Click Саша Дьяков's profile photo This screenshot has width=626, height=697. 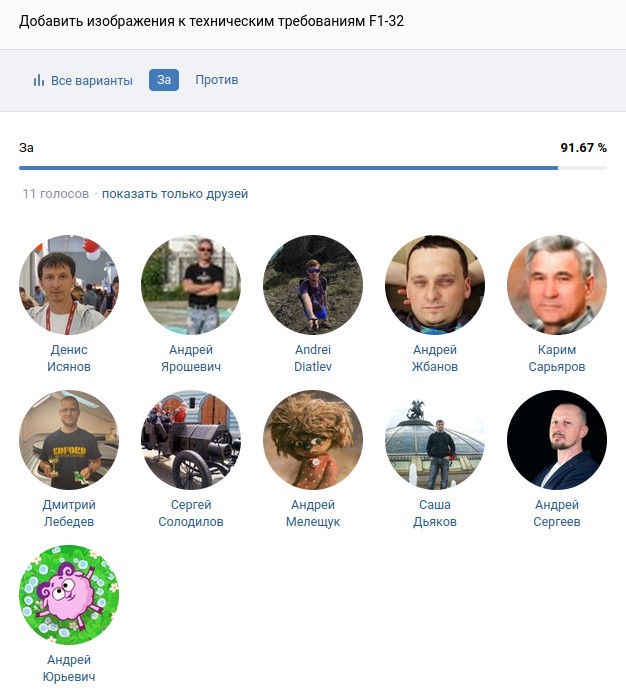435,440
